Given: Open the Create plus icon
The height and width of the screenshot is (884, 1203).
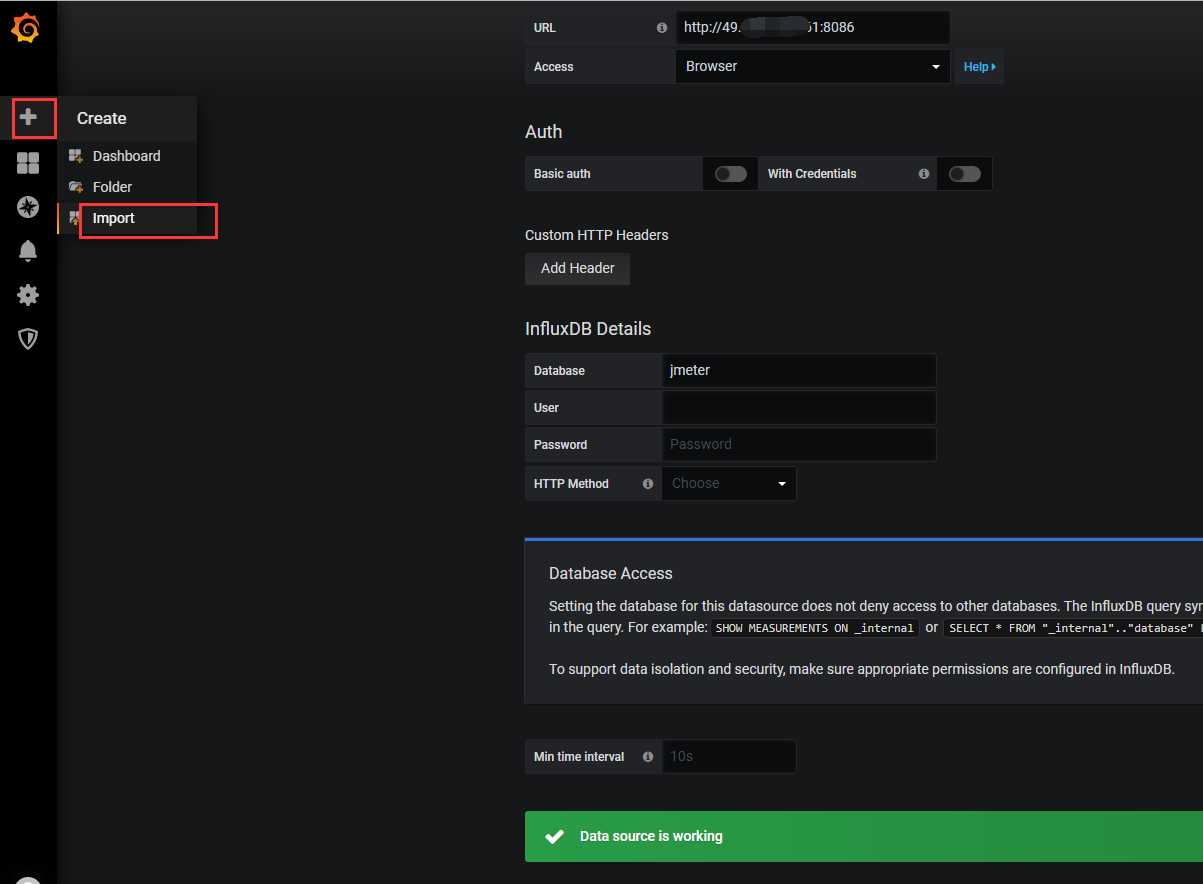Looking at the screenshot, I should 28,118.
